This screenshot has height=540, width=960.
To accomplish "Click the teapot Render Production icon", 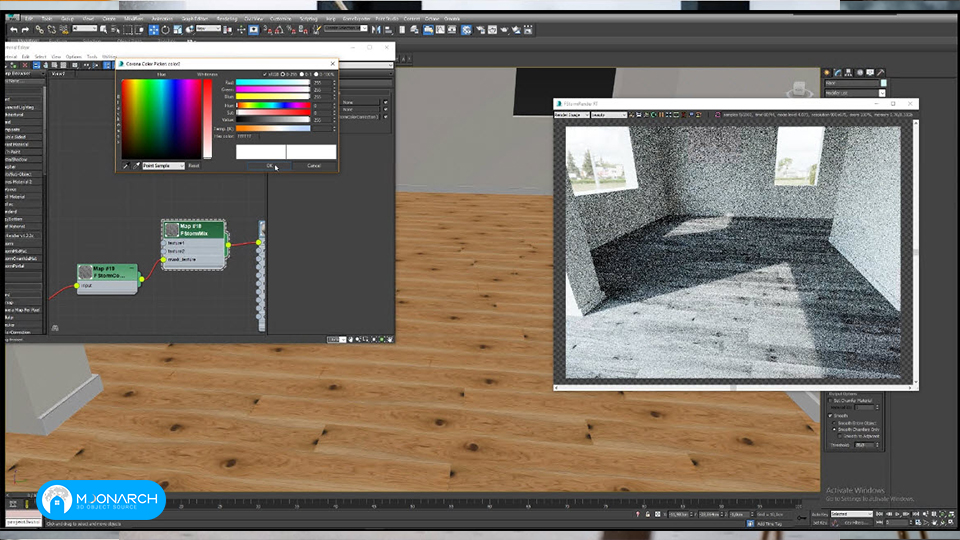I will click(x=504, y=29).
